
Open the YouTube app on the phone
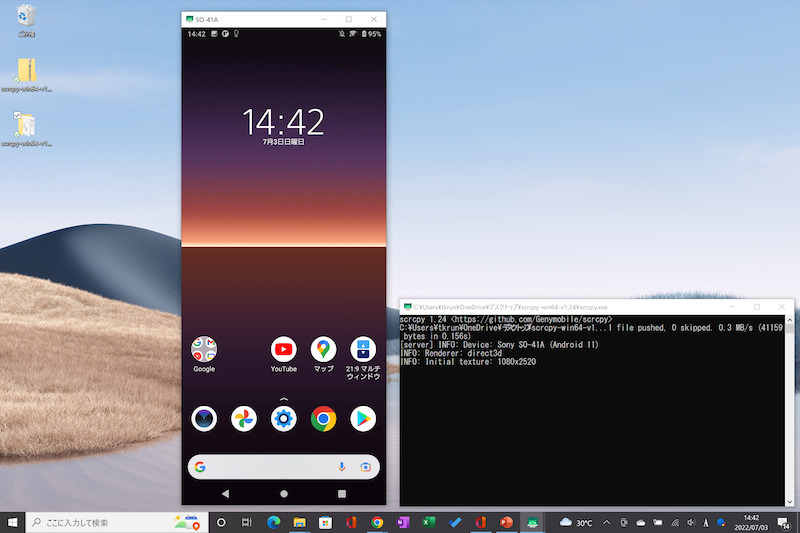tap(283, 350)
